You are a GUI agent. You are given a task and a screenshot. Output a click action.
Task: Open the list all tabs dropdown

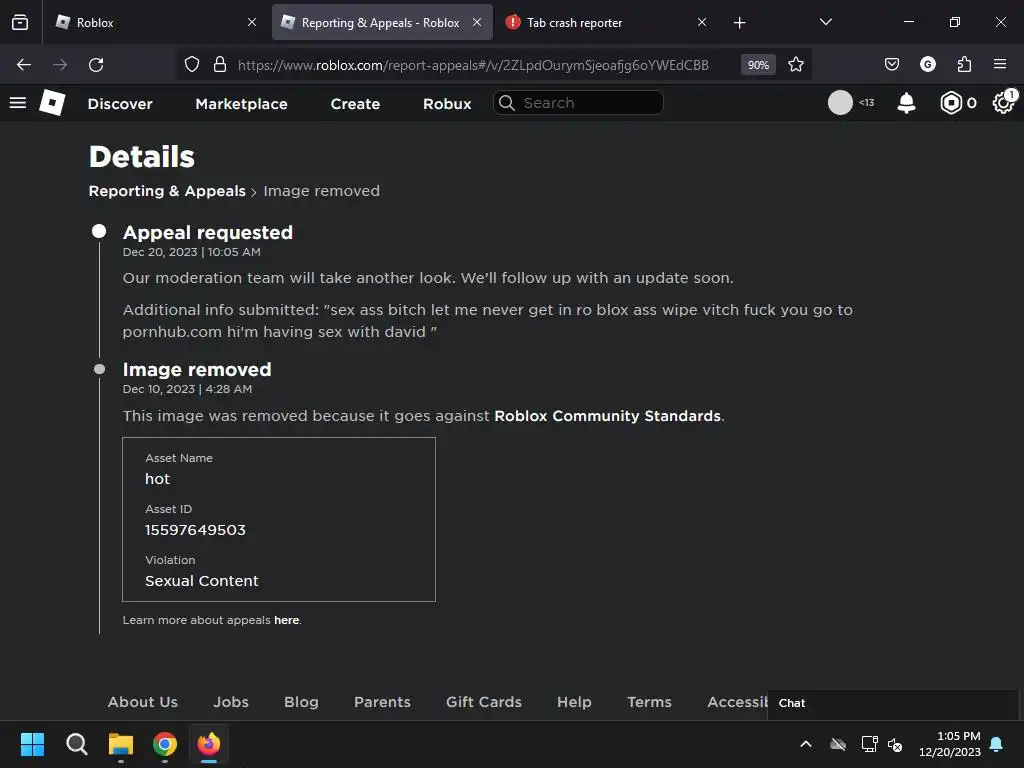coord(825,22)
